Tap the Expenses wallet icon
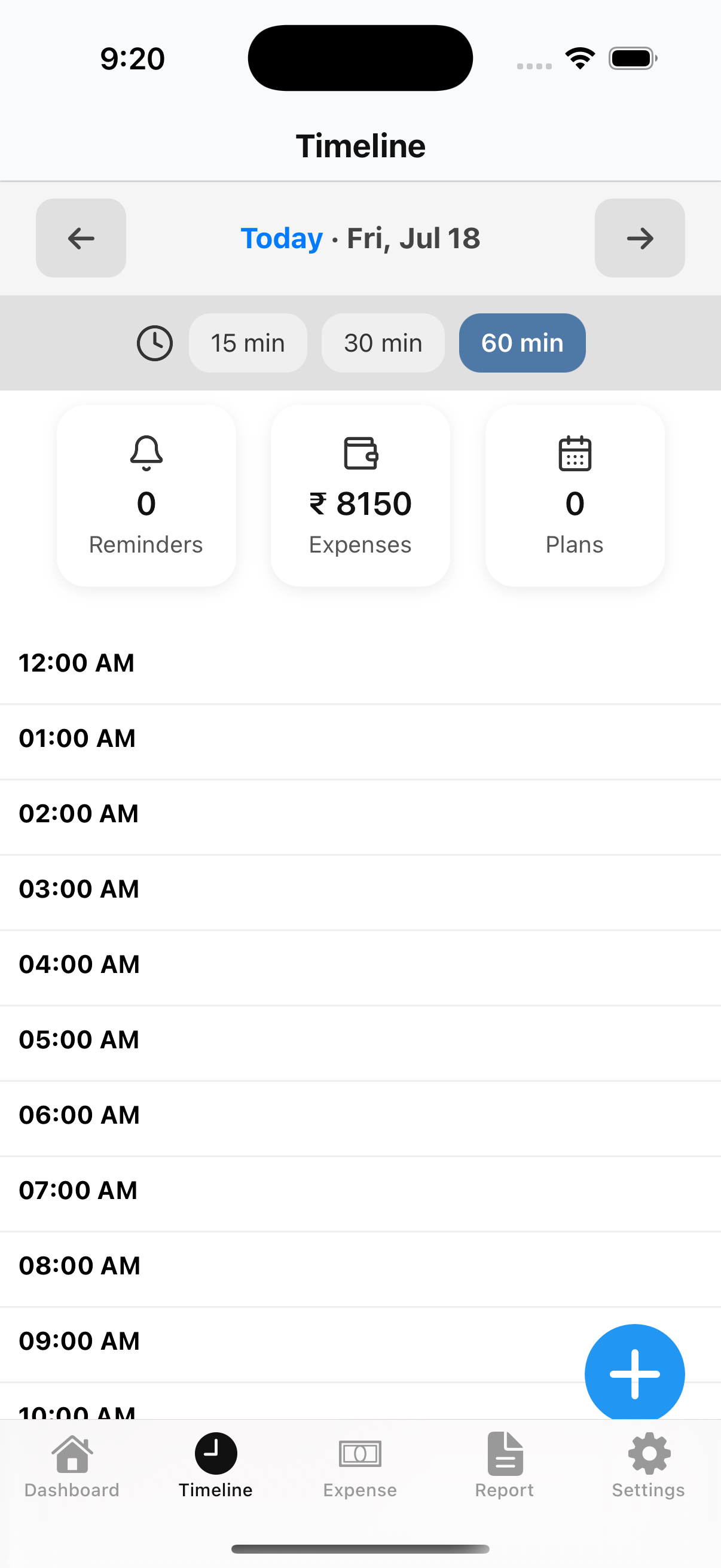 point(361,453)
